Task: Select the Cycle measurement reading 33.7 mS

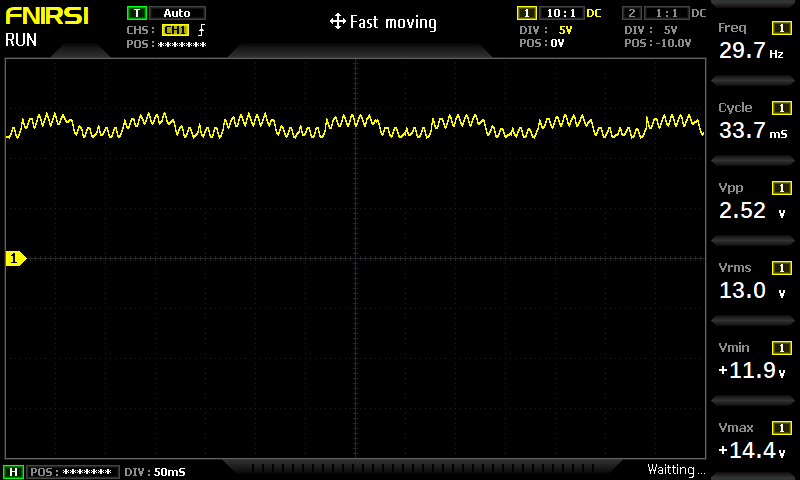Action: 753,131
